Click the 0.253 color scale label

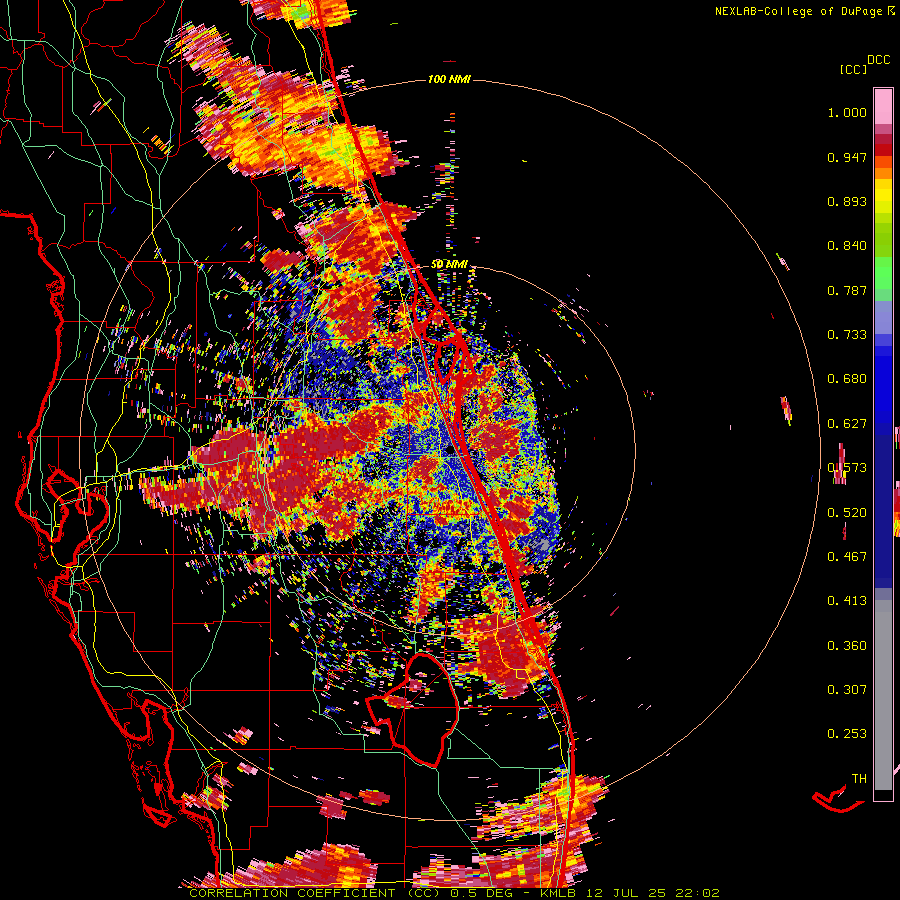[x=847, y=734]
